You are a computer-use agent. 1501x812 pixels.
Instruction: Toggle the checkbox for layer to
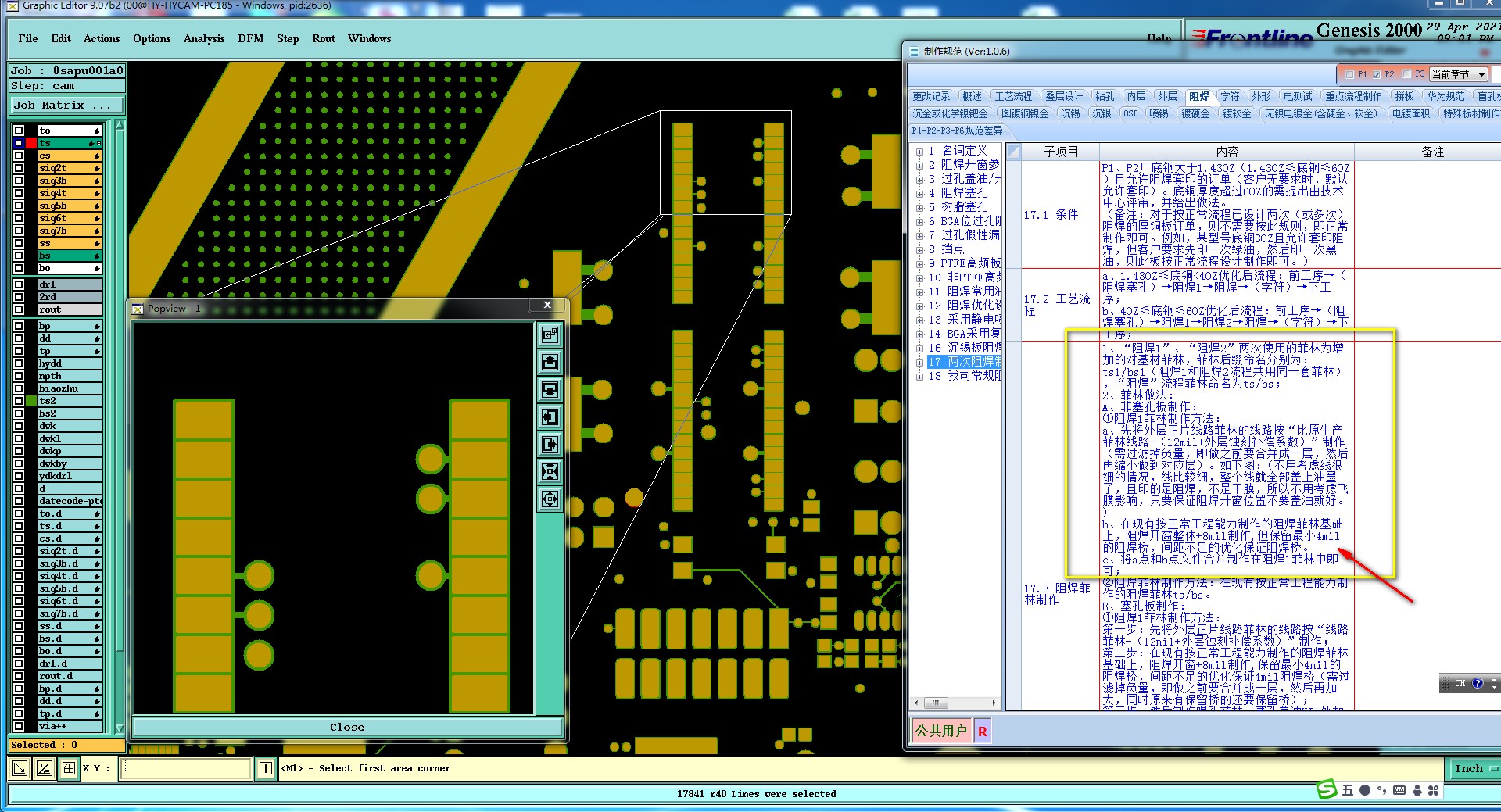click(19, 131)
